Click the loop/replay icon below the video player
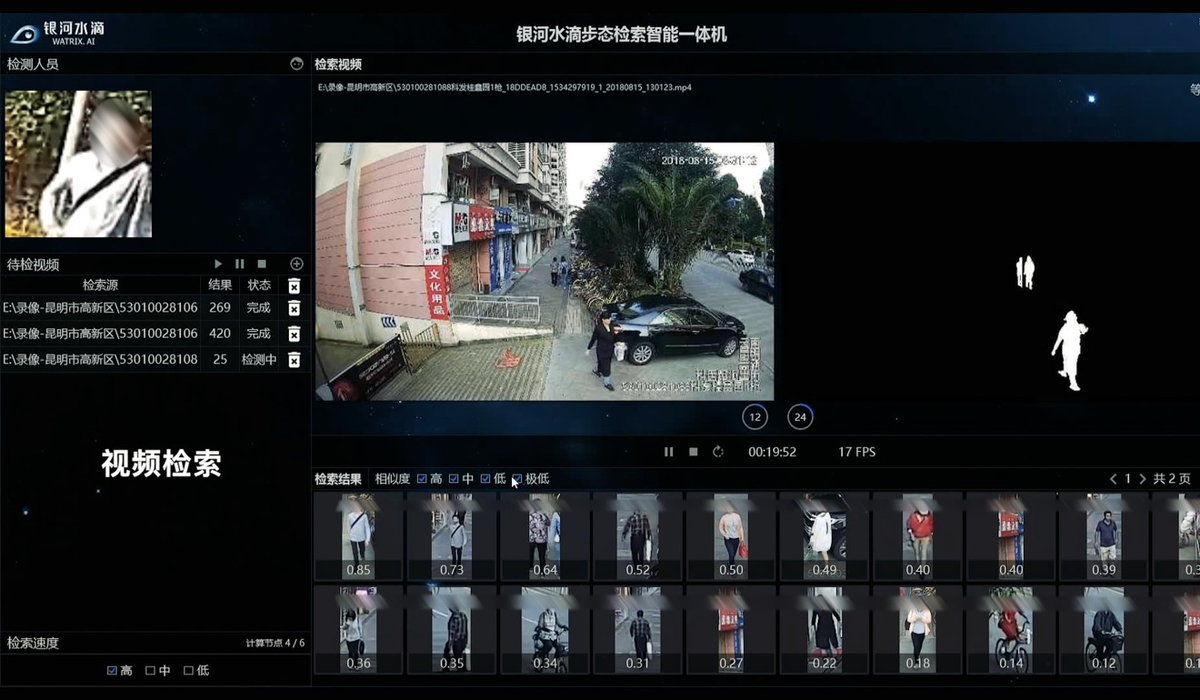Viewport: 1200px width, 700px height. 716,452
